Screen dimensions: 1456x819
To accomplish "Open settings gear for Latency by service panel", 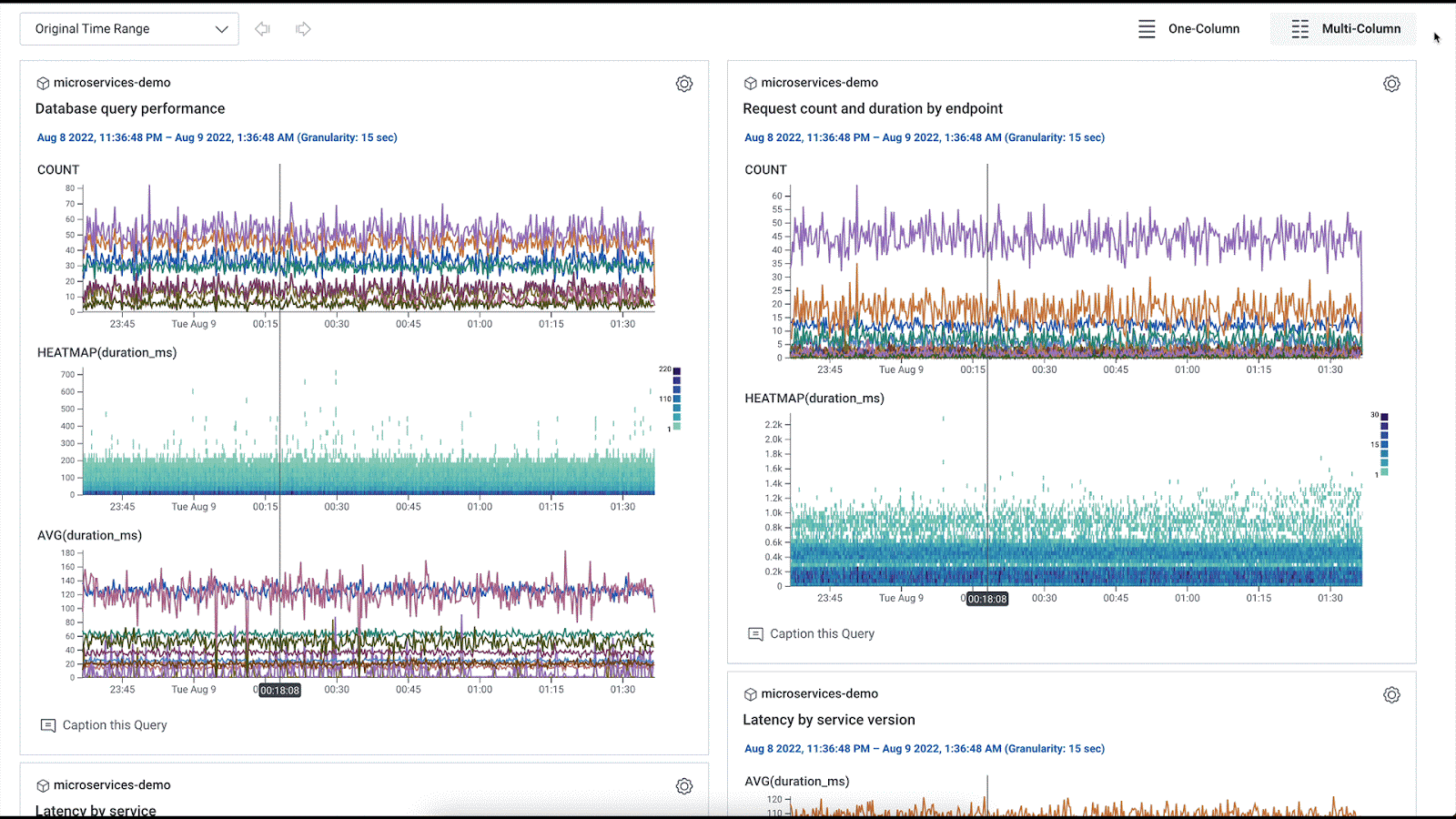I will (x=684, y=786).
